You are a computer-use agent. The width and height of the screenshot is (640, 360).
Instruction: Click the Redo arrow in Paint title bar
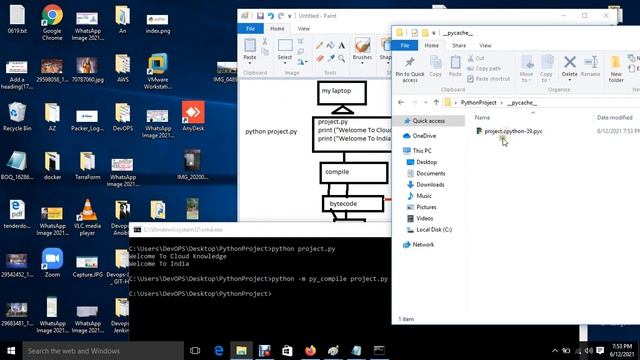[x=281, y=16]
